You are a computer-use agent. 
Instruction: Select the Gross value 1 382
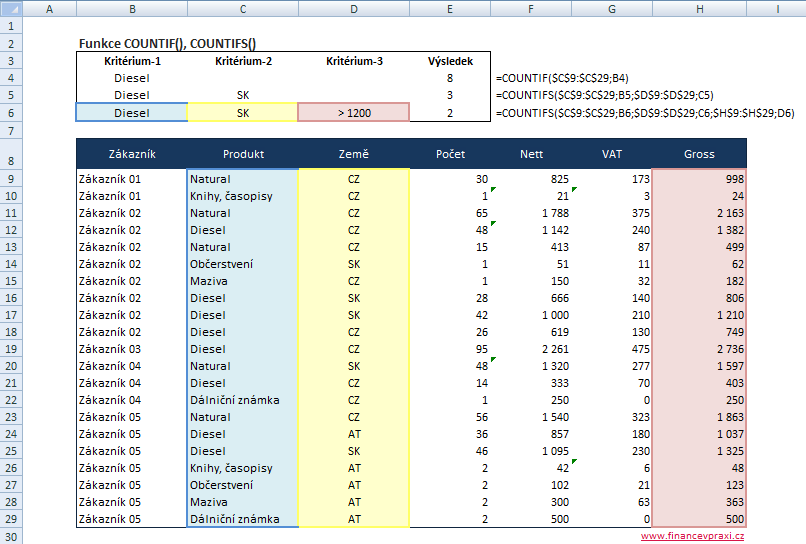[699, 230]
